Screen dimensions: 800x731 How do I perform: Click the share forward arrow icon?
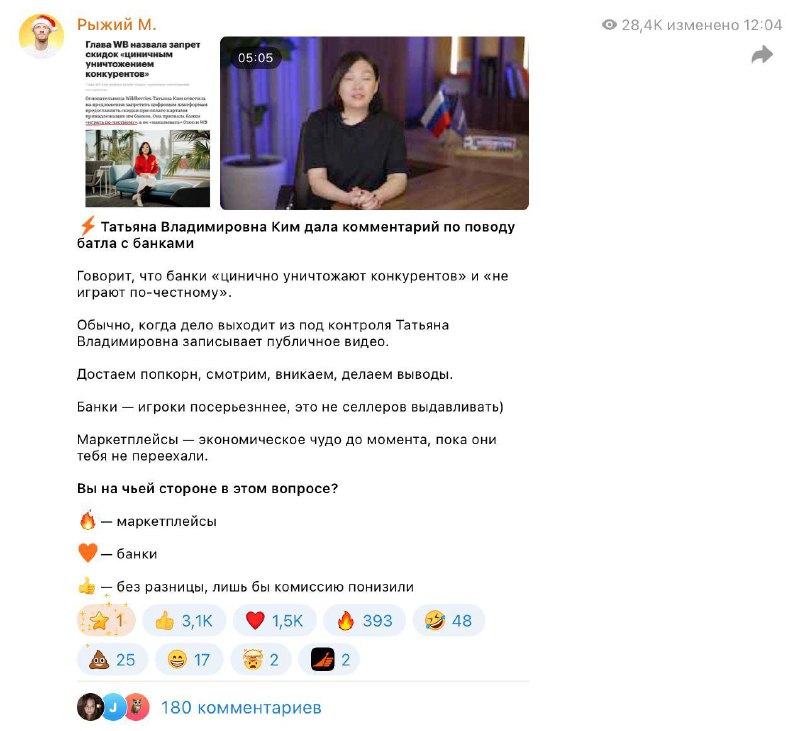(762, 55)
